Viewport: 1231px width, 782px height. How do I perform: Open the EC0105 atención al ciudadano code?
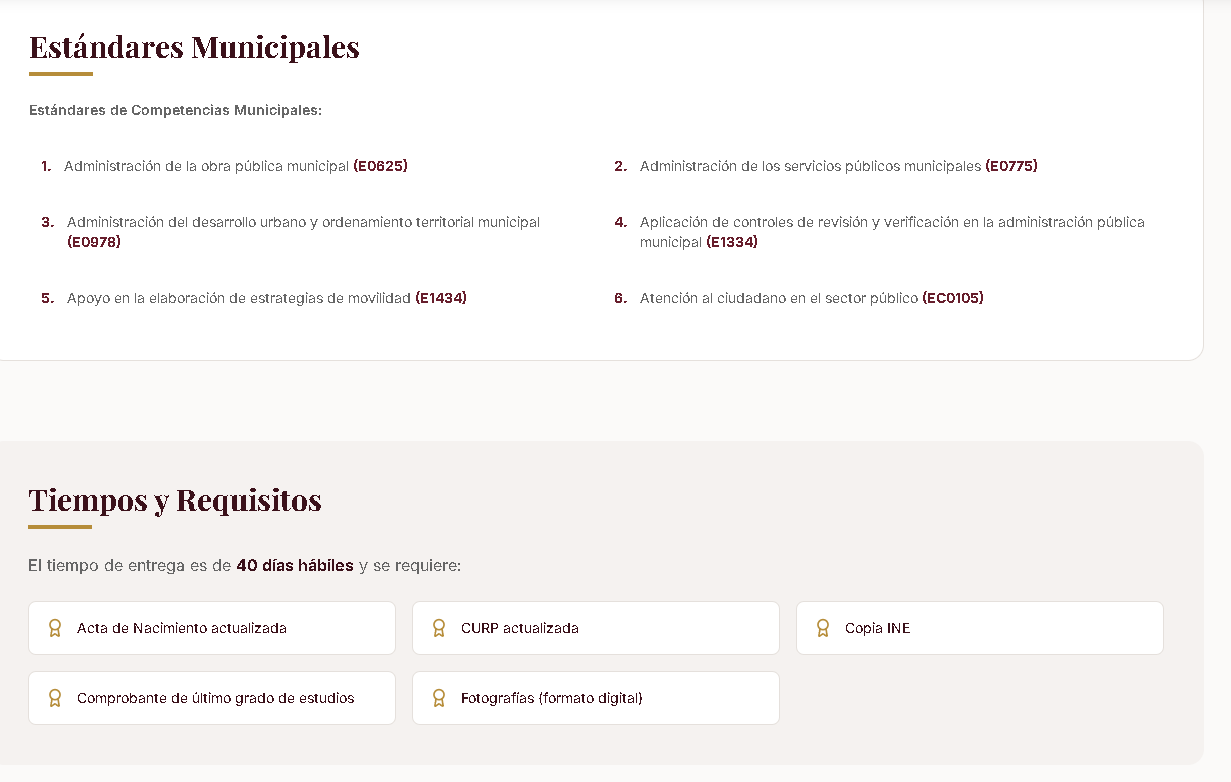coord(953,298)
